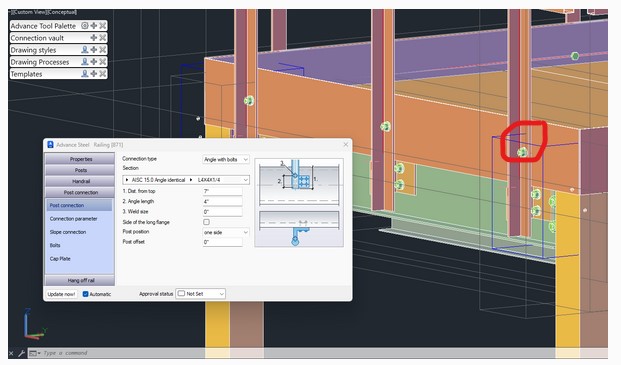Image resolution: width=621 pixels, height=365 pixels.
Task: Click move icon on Drawing Processes
Action: tap(94, 62)
